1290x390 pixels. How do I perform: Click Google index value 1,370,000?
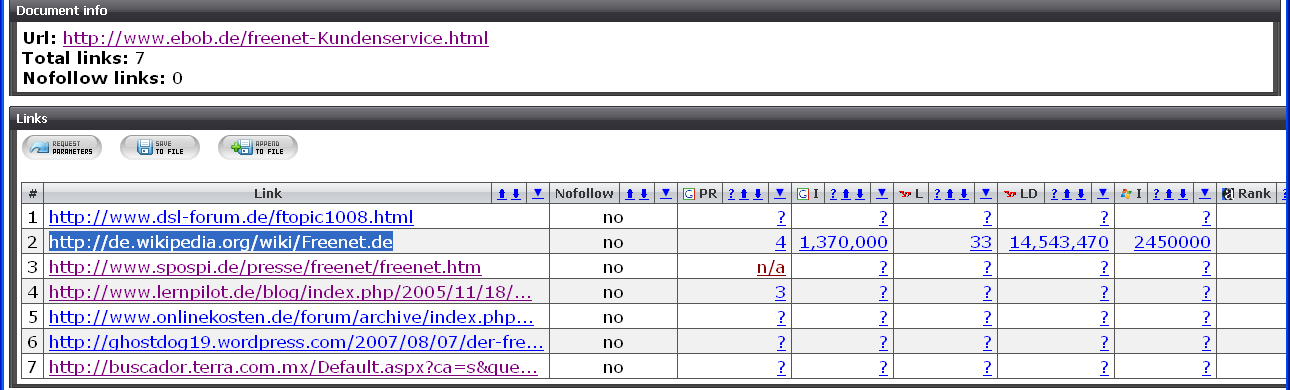tap(844, 242)
